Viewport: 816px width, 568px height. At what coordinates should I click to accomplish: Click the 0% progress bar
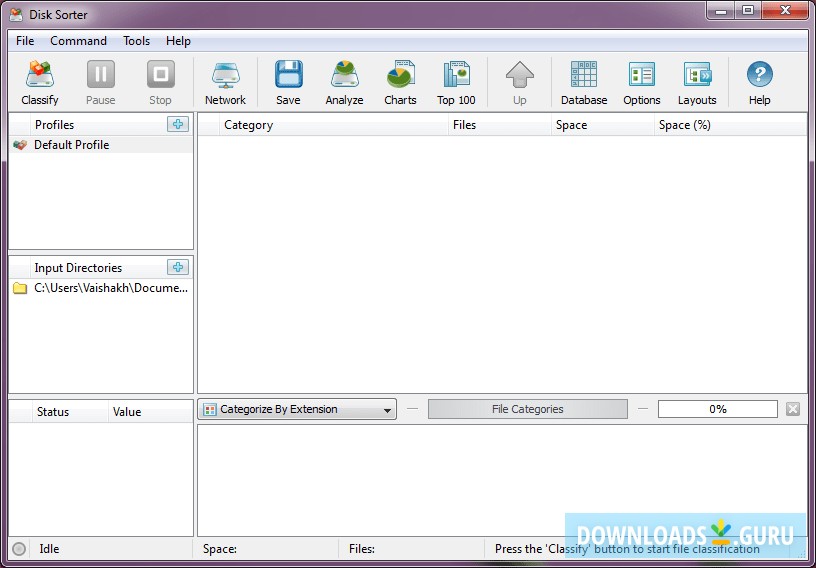[718, 409]
